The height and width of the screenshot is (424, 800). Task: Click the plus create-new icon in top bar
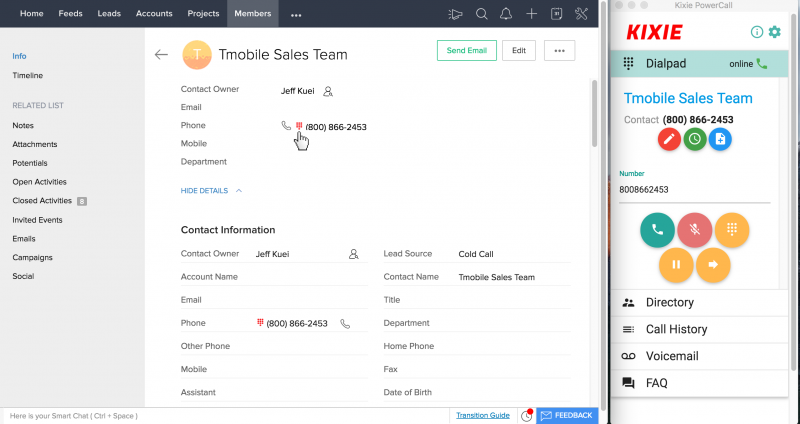[x=532, y=14]
